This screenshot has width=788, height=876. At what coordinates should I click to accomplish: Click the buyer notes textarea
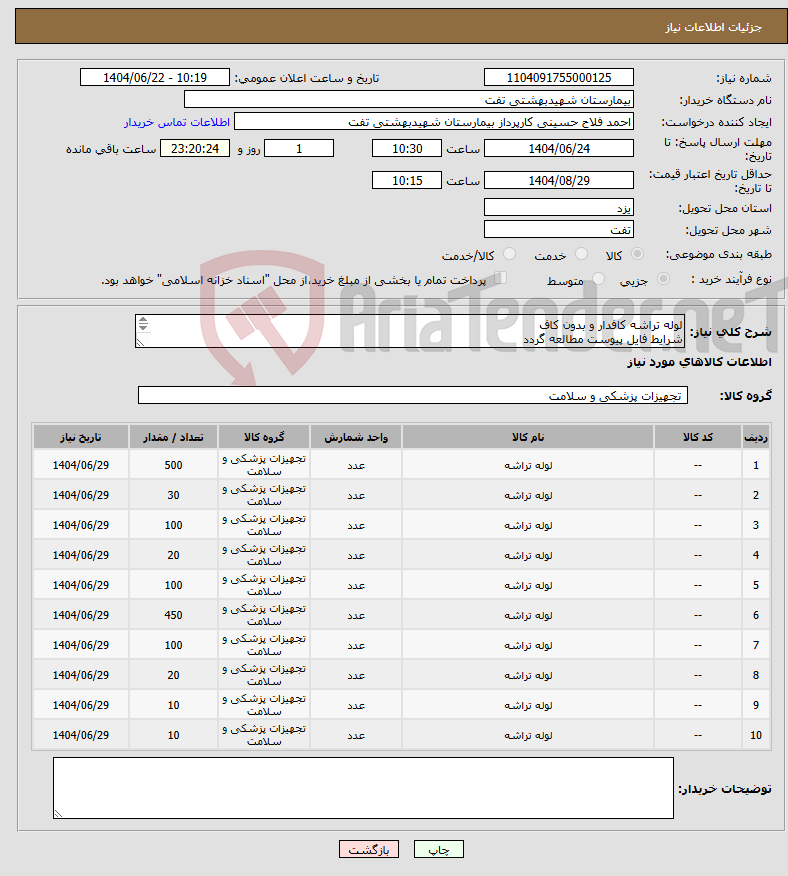tap(363, 788)
